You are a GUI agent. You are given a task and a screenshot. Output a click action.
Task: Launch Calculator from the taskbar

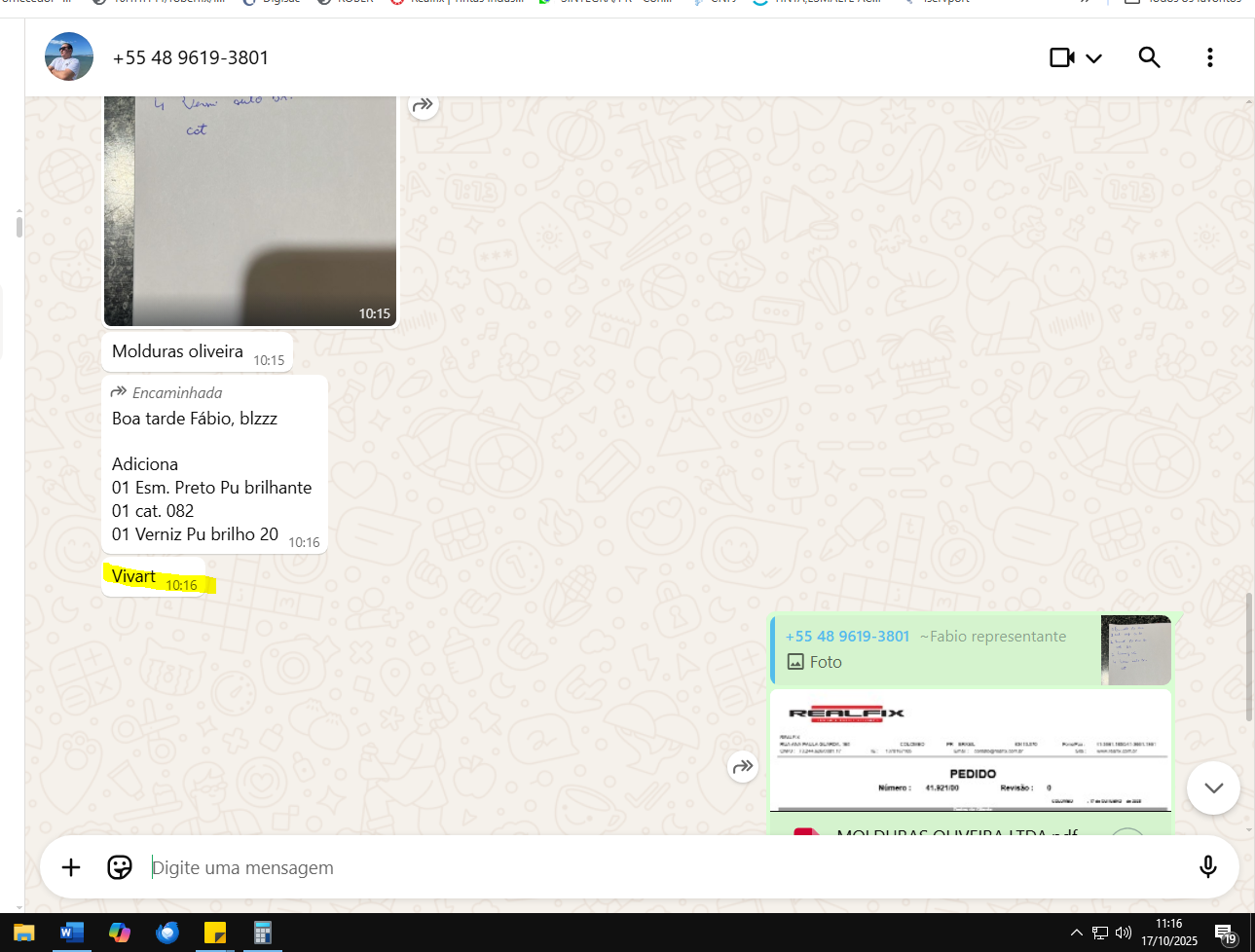pyautogui.click(x=262, y=933)
